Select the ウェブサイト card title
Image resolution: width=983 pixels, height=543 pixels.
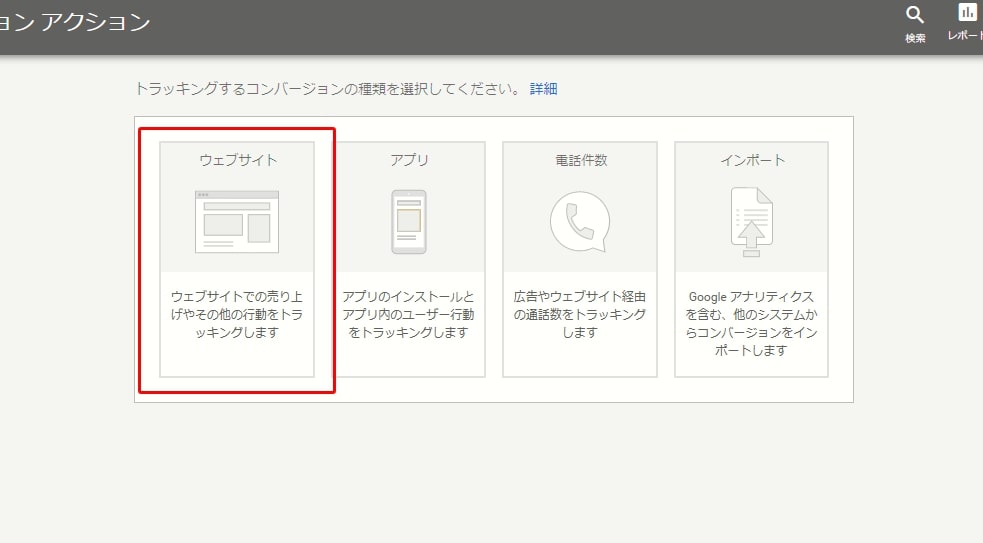pyautogui.click(x=238, y=161)
